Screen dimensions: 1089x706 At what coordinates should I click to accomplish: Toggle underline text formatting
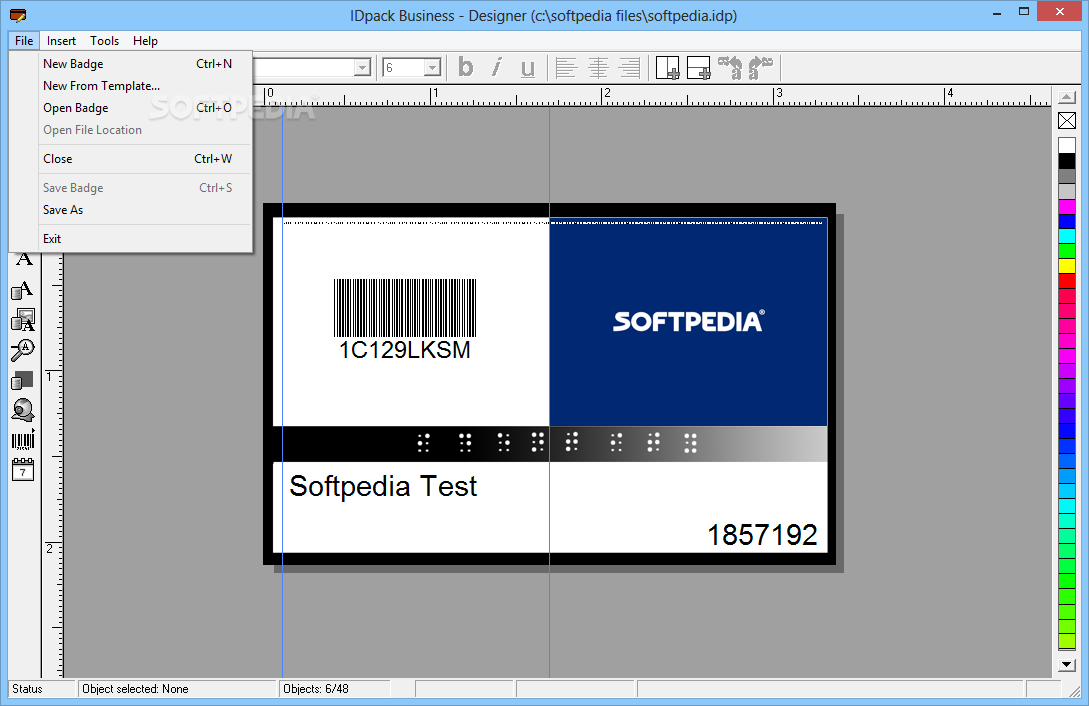click(528, 67)
